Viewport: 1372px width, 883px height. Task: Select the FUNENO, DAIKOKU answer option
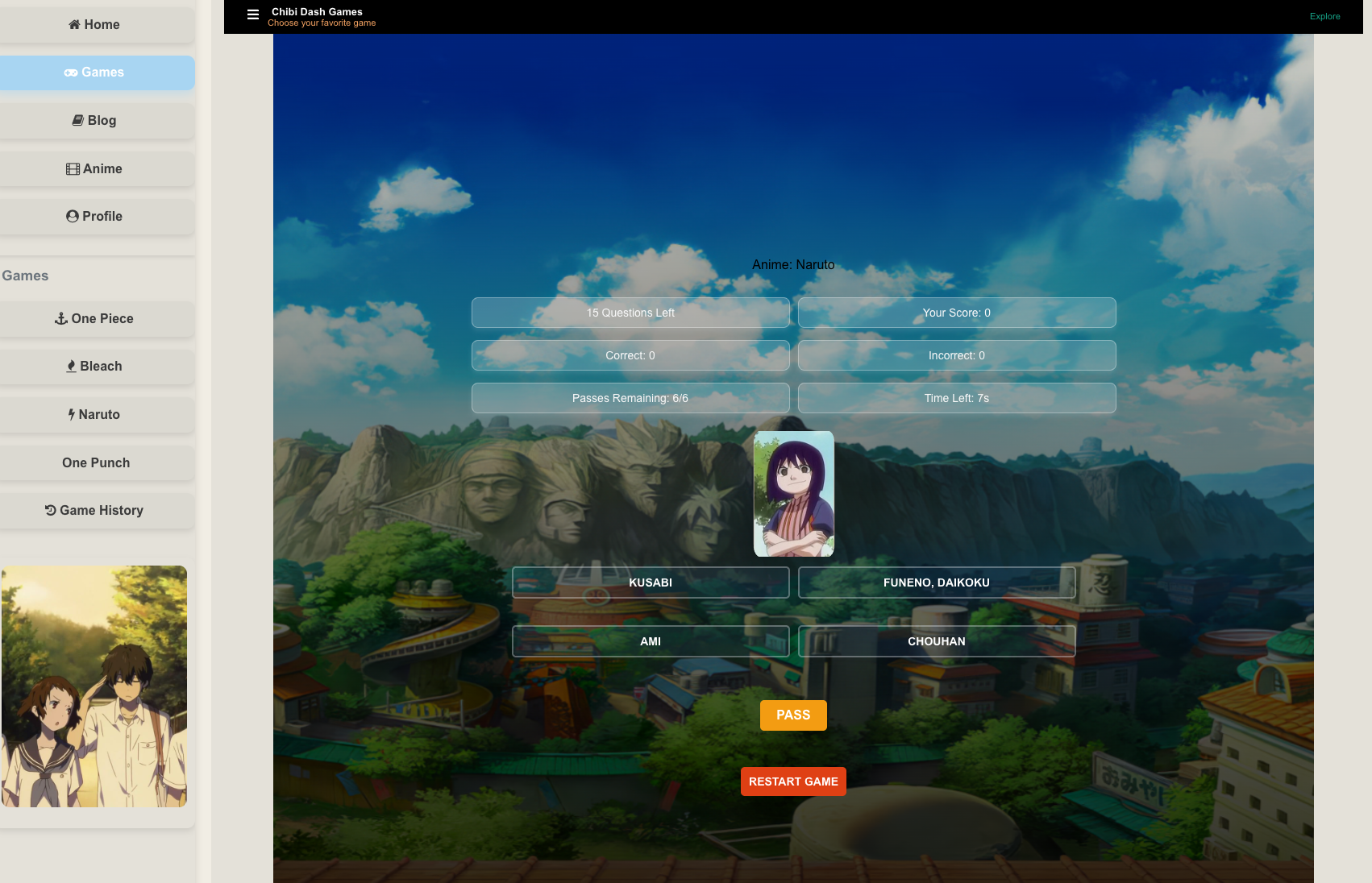point(936,582)
